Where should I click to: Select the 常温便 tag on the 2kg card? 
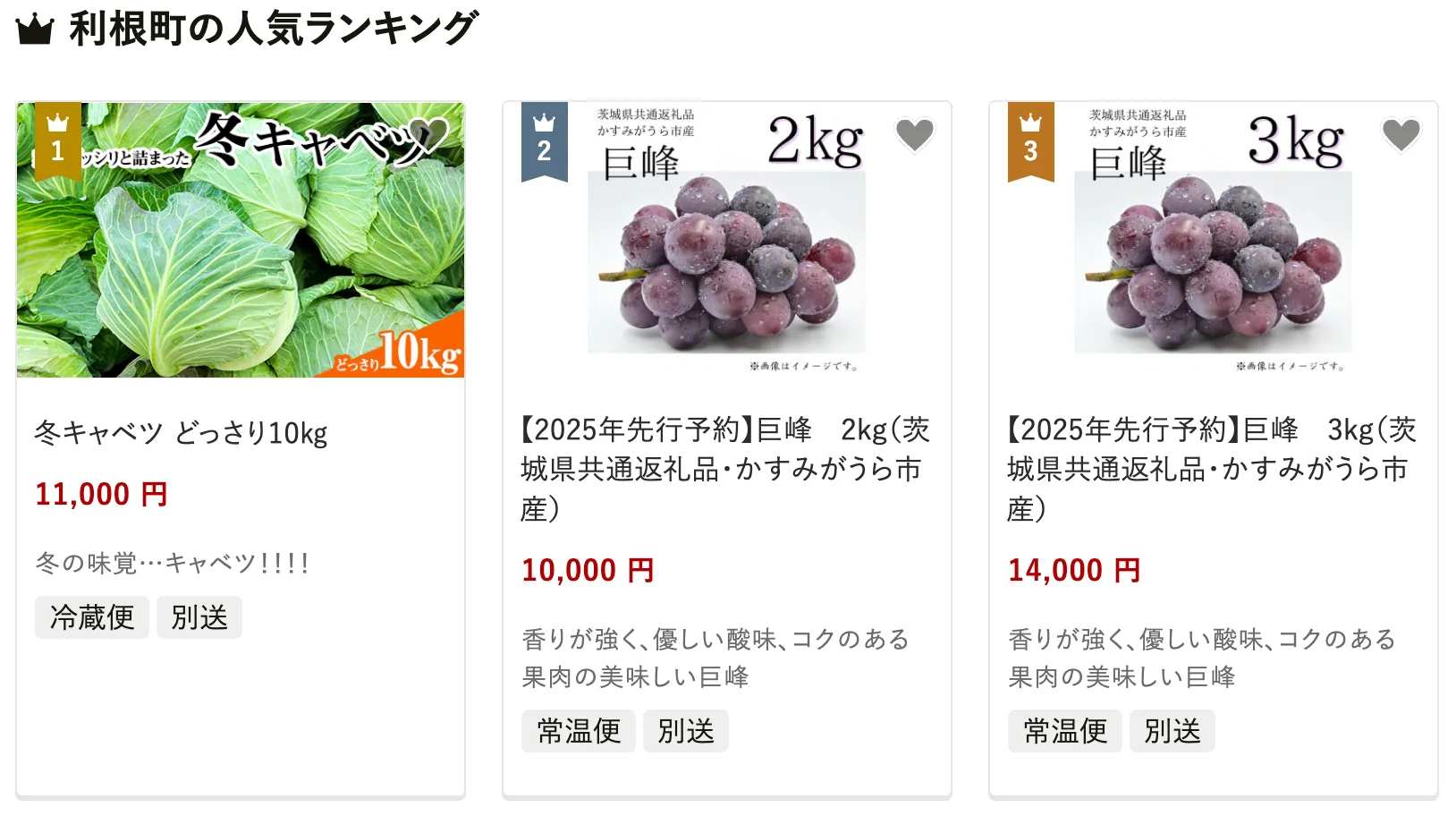pyautogui.click(x=579, y=731)
